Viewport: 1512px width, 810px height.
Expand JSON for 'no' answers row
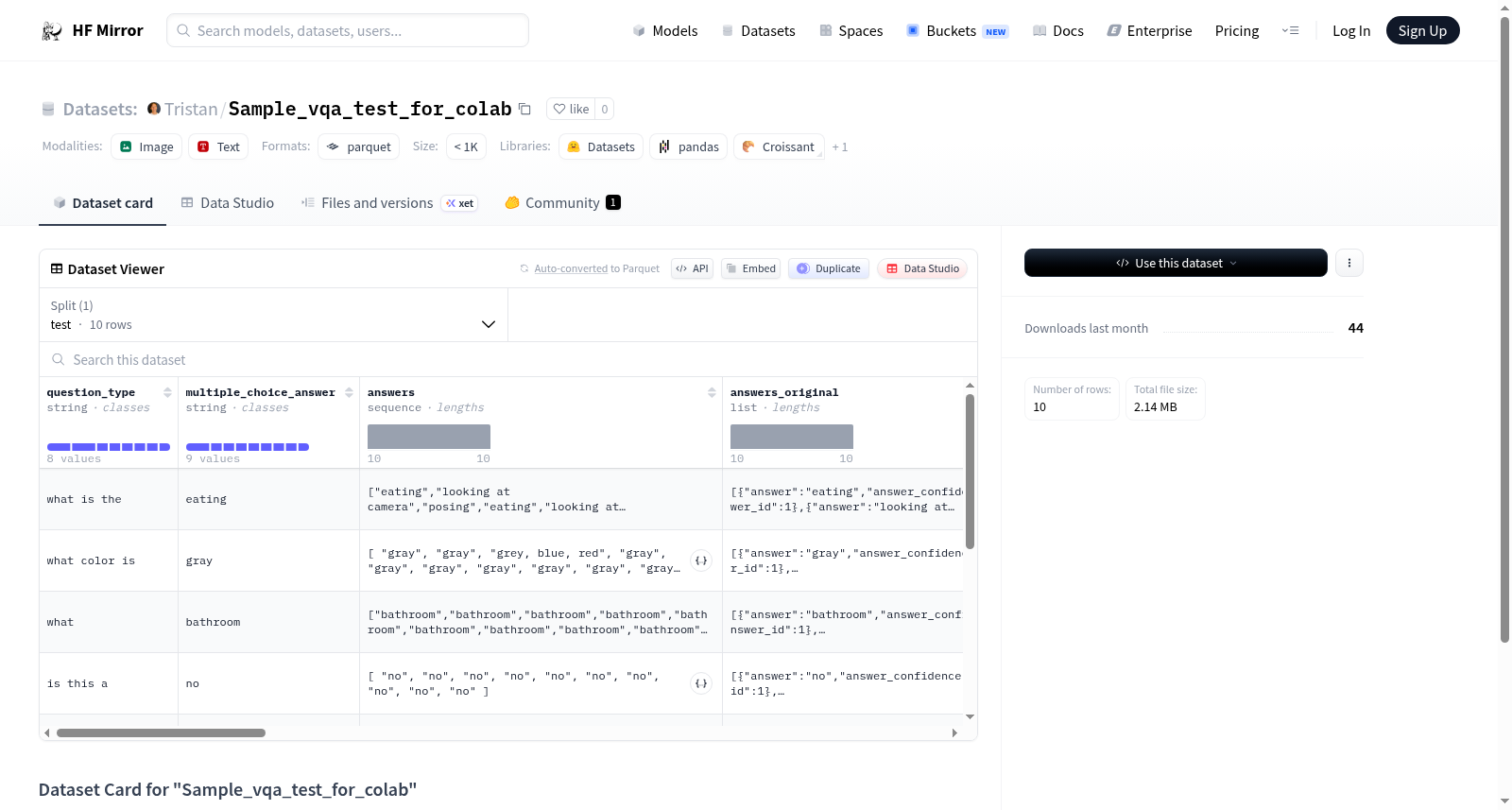(701, 683)
